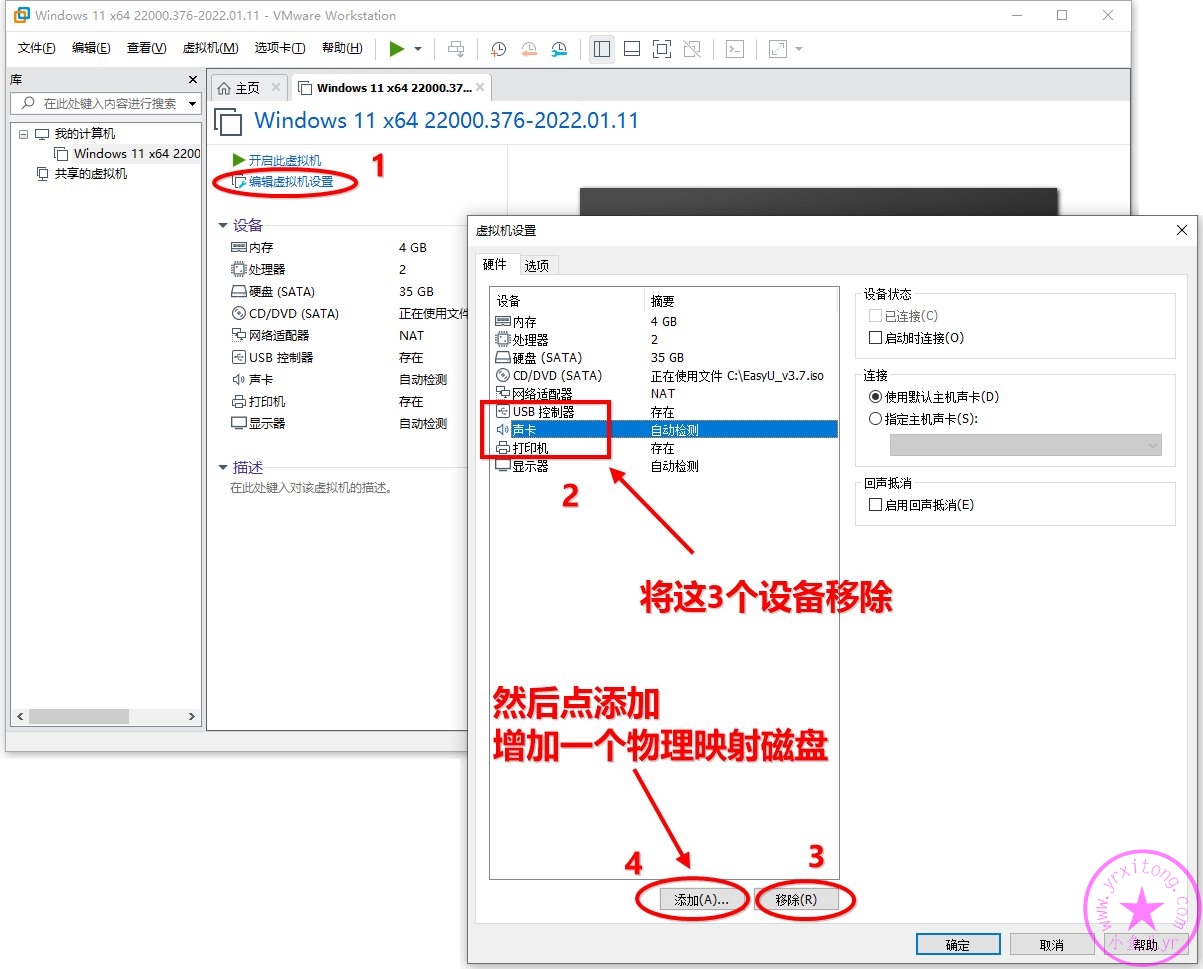Select 共享的虚拟机 in the library tree

pos(80,174)
